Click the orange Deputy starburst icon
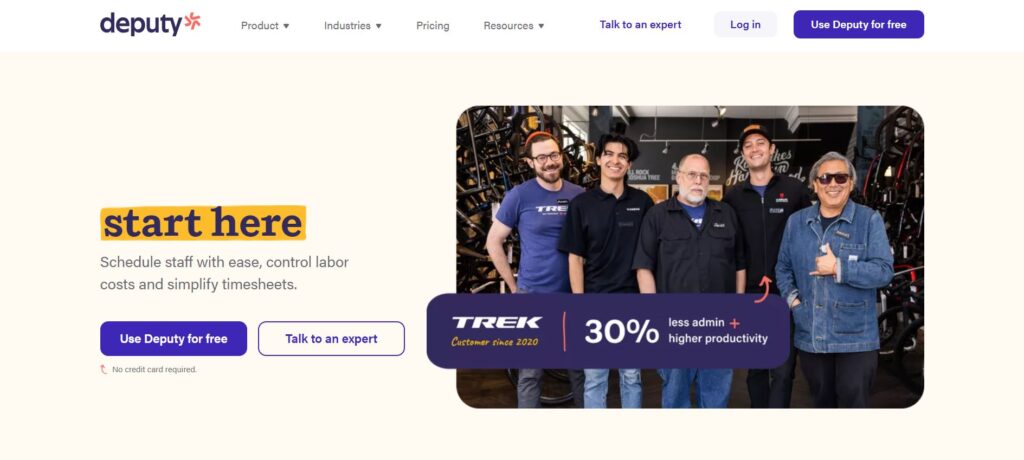Viewport: 1024px width, 460px height. (x=192, y=21)
